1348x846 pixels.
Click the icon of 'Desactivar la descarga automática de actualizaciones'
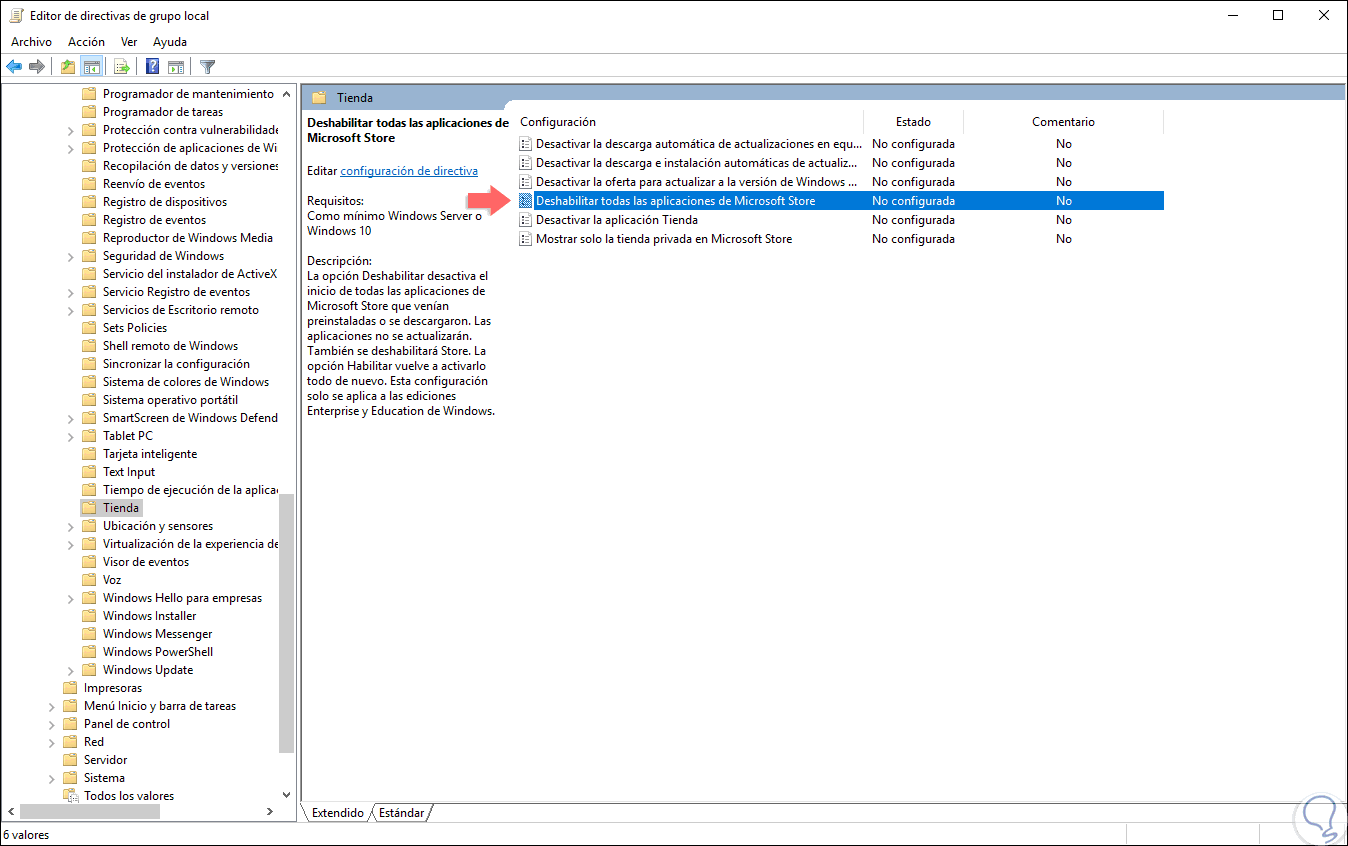(526, 144)
